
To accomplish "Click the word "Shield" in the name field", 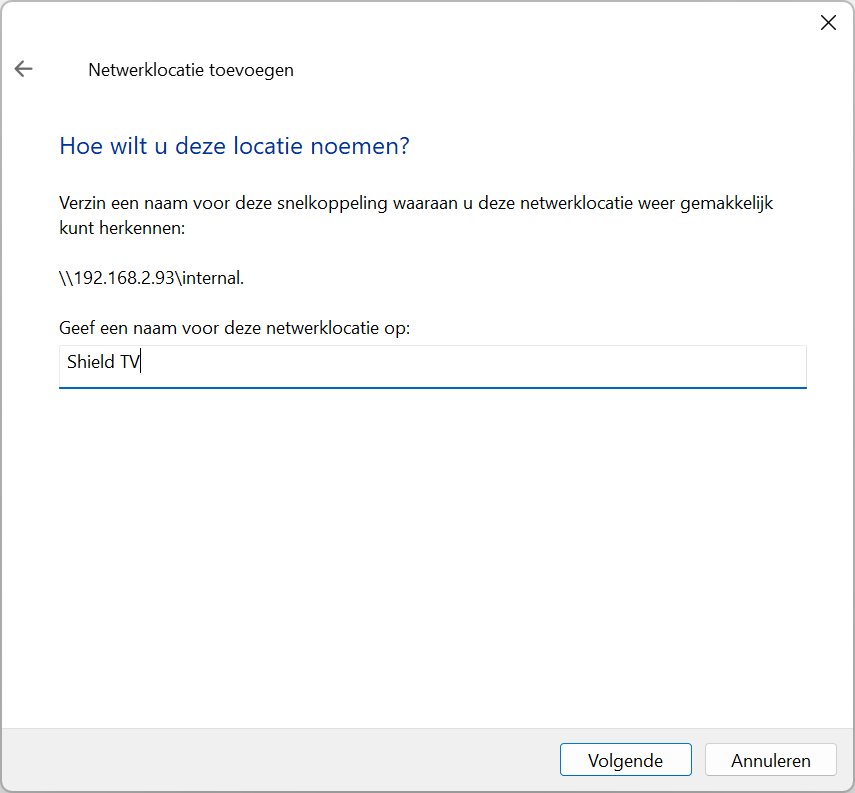I will coord(90,363).
